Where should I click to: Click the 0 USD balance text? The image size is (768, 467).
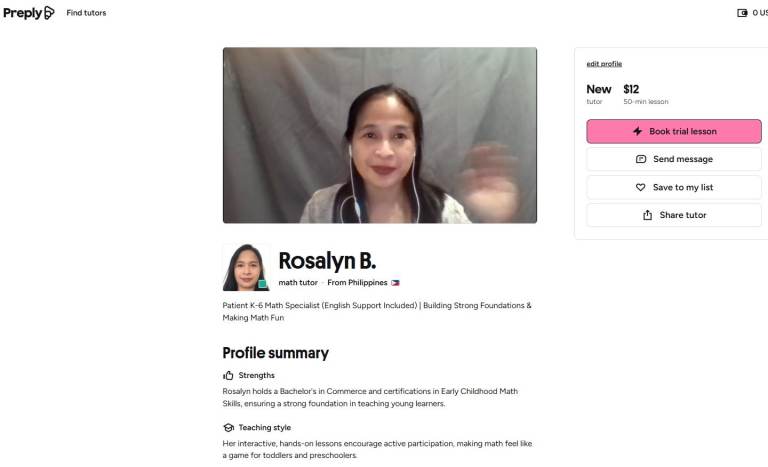760,13
